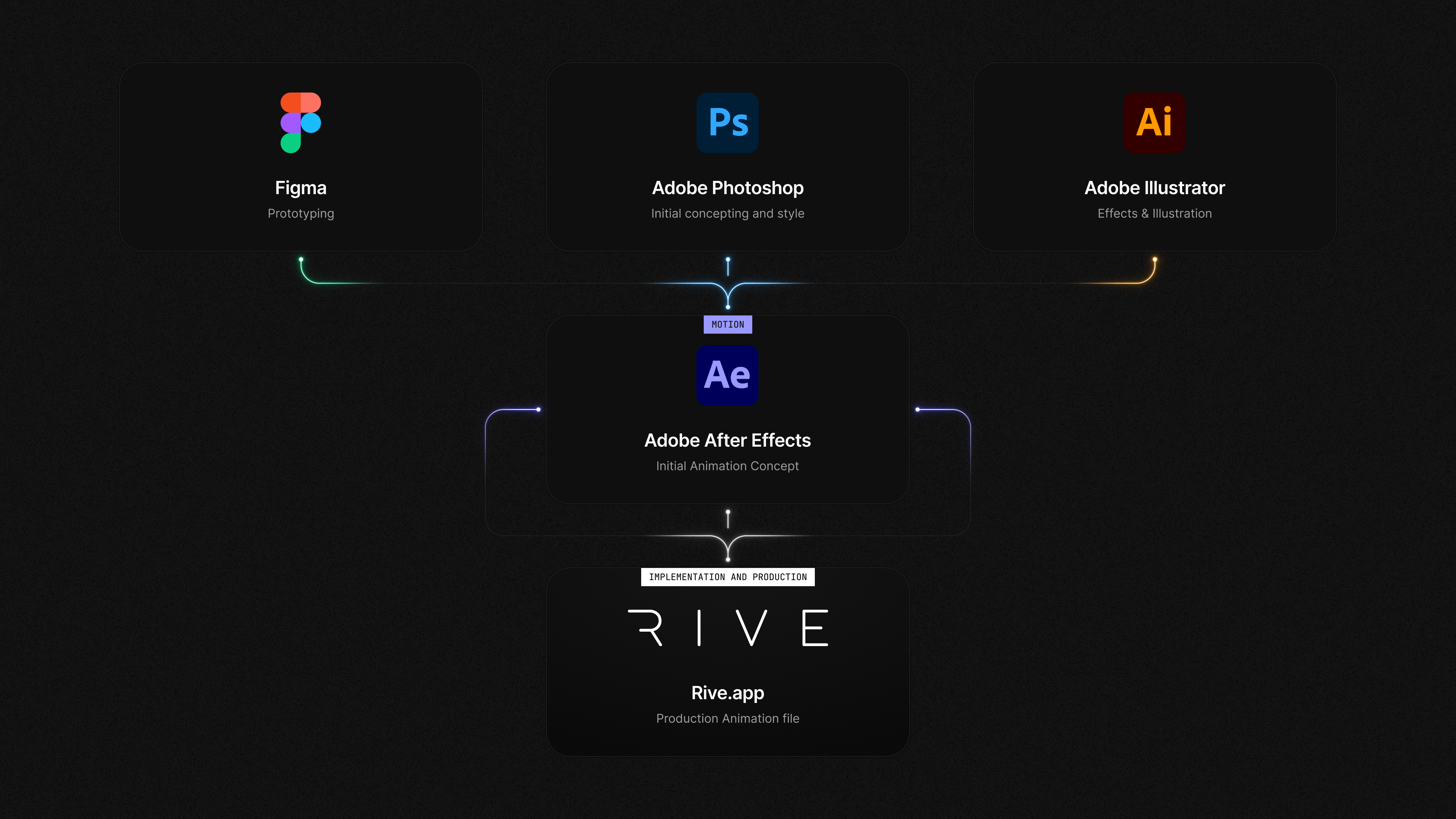1456x819 pixels.
Task: Click the "Prototyping" subtitle
Action: click(x=301, y=213)
